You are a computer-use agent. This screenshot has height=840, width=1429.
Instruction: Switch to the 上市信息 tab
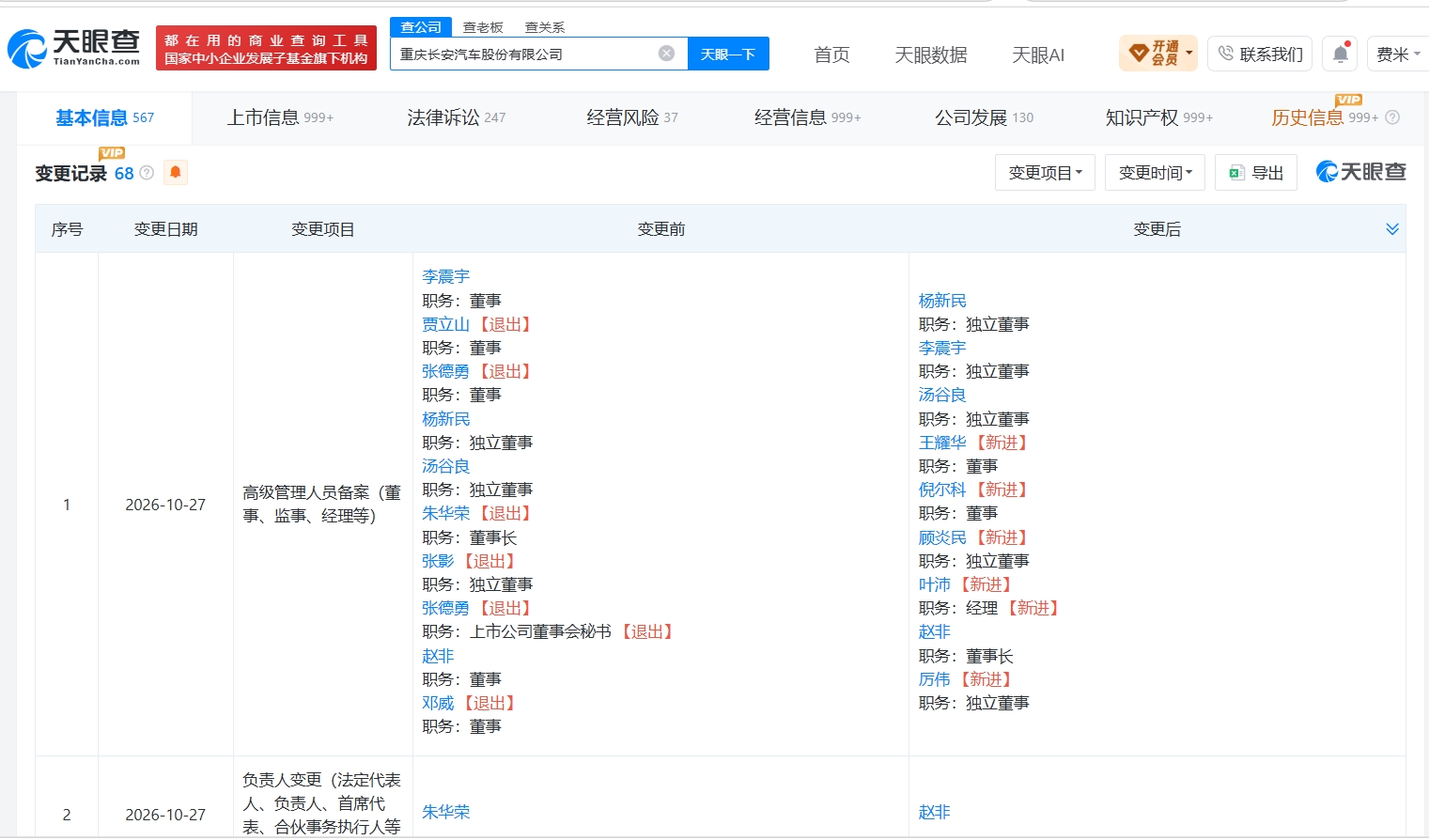coord(280,117)
